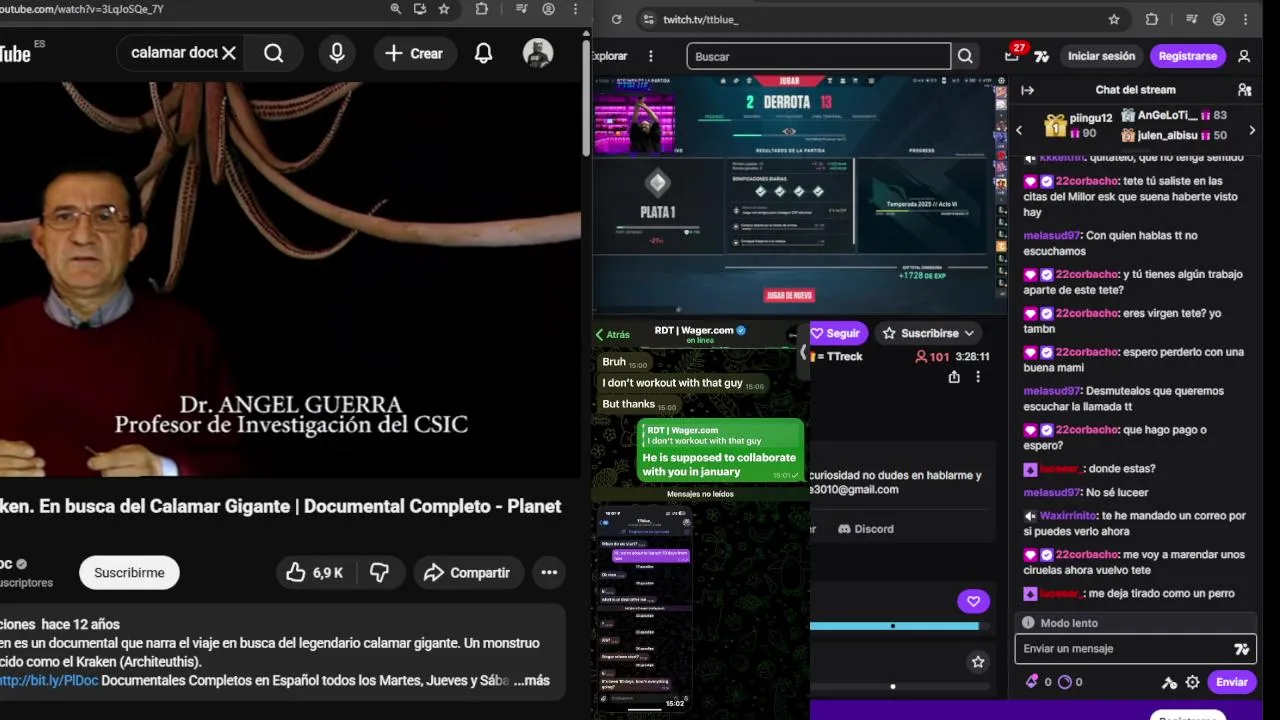The height and width of the screenshot is (720, 1280).
Task: Click the YouTube page scrollbar
Action: pyautogui.click(x=586, y=98)
